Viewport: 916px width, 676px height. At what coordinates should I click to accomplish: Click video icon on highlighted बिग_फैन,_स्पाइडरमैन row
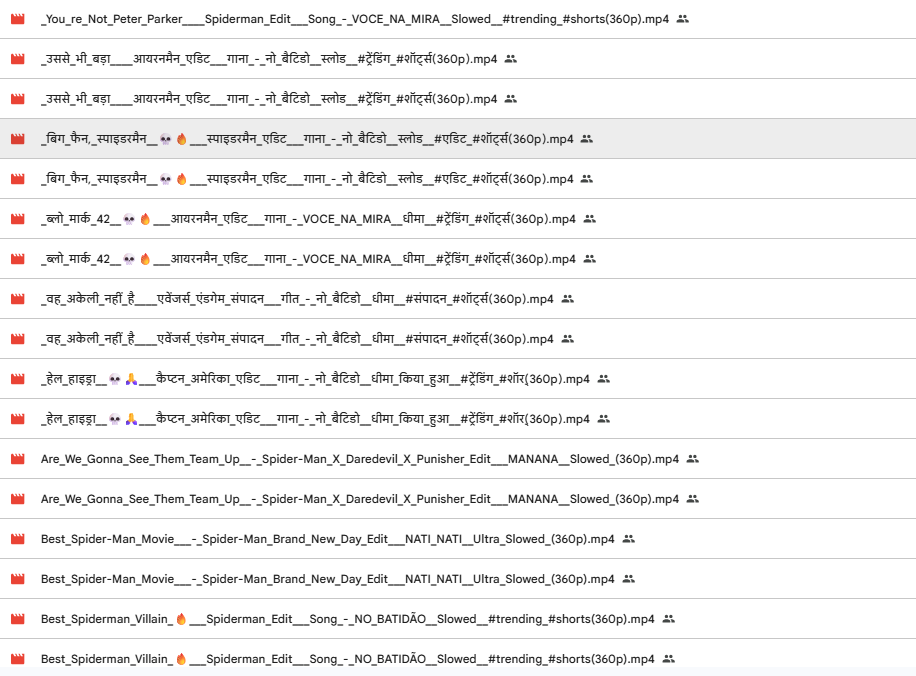coord(18,139)
